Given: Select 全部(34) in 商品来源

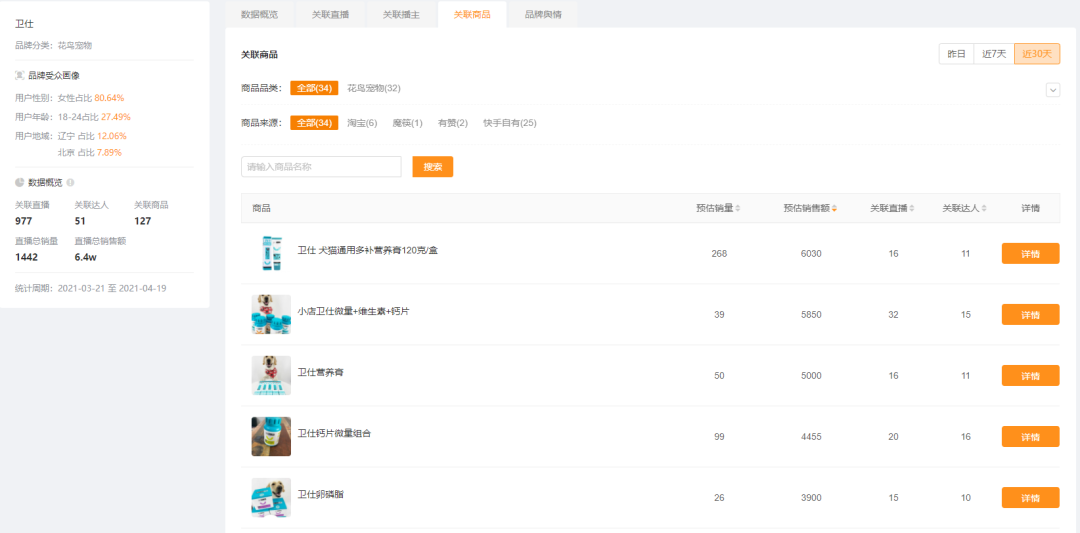Looking at the screenshot, I should 314,123.
